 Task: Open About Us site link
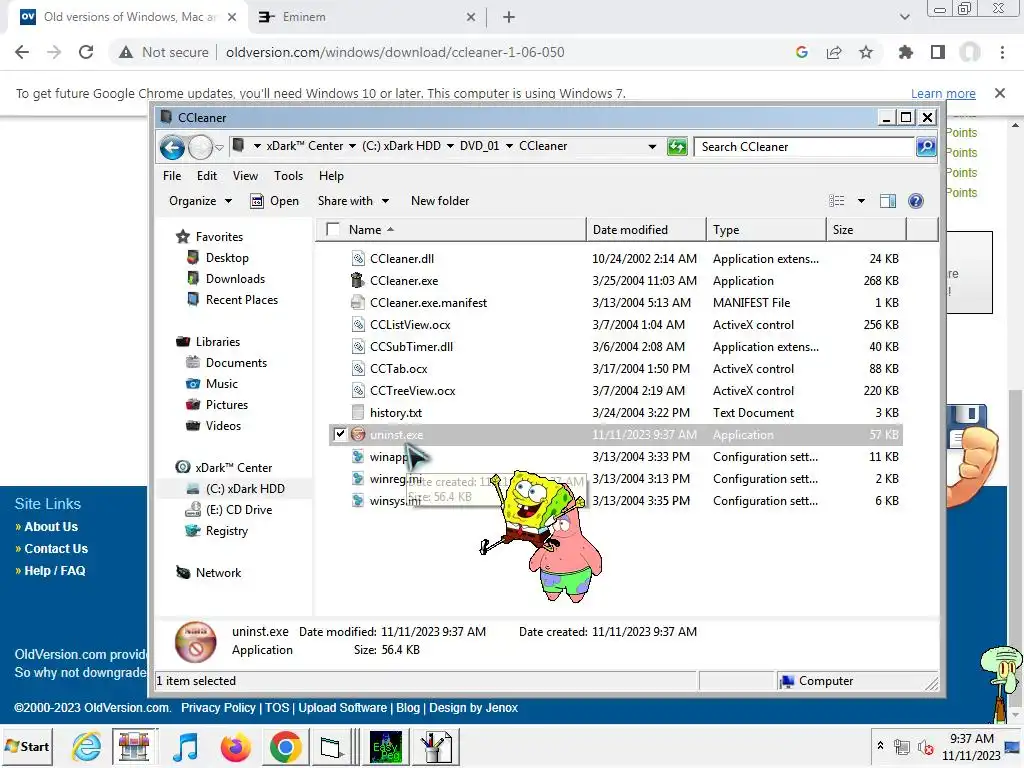51,526
